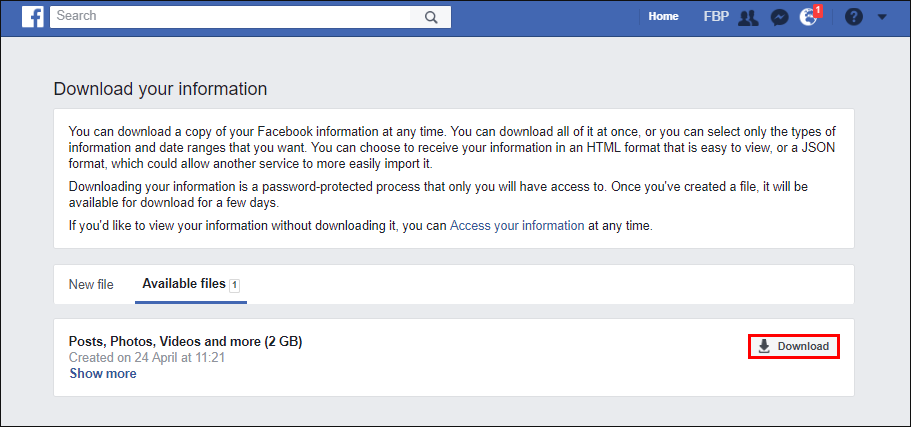
Task: Open the notifications globe icon
Action: pos(809,17)
